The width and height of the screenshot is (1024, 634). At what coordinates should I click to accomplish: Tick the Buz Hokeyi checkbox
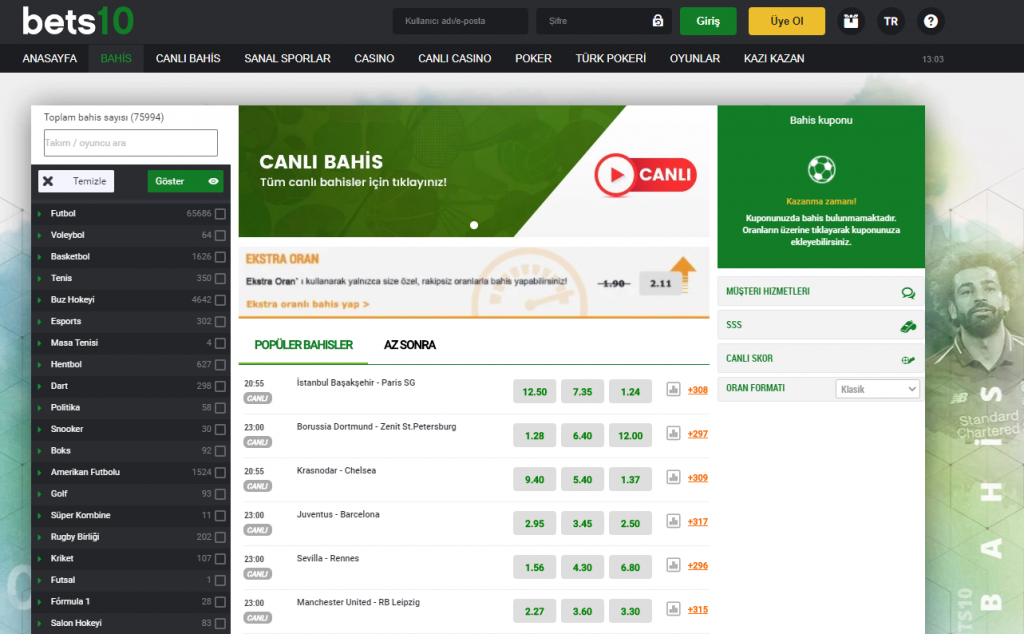pos(220,300)
